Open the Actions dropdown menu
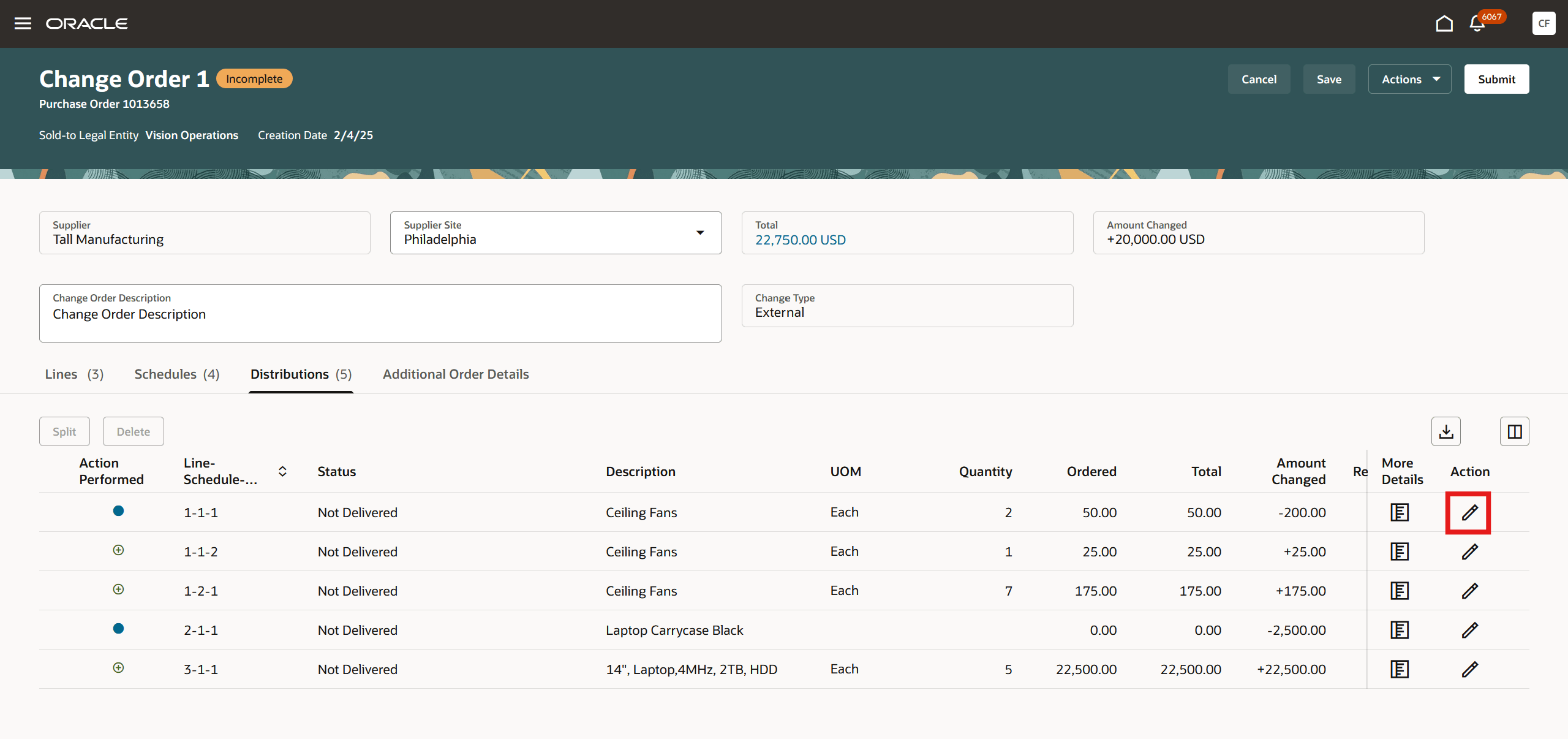This screenshot has height=739, width=1568. point(1409,79)
